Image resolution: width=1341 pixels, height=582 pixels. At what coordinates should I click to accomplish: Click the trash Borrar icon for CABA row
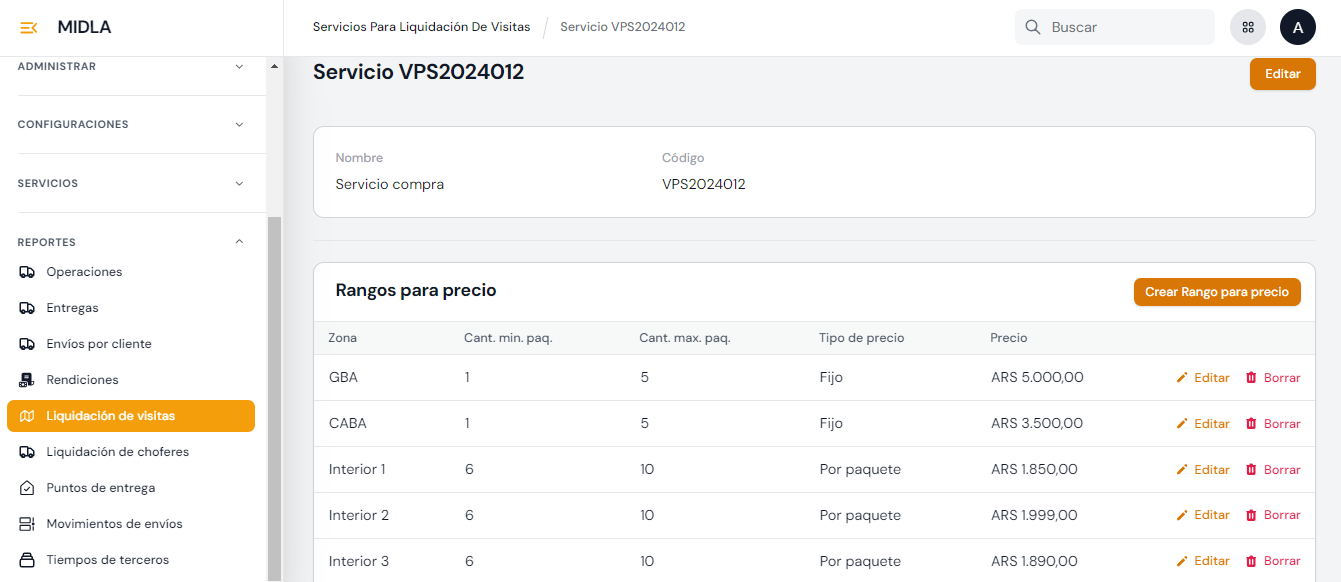1251,424
